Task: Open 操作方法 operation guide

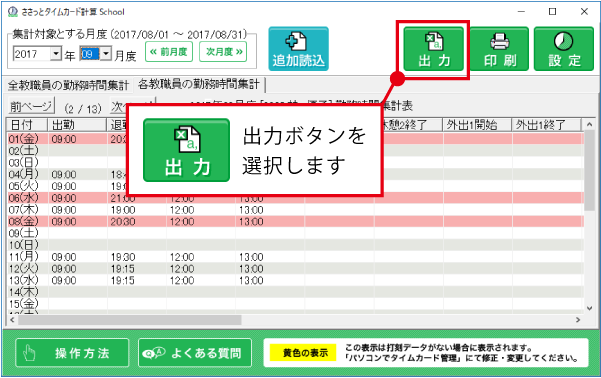Action: (72, 353)
